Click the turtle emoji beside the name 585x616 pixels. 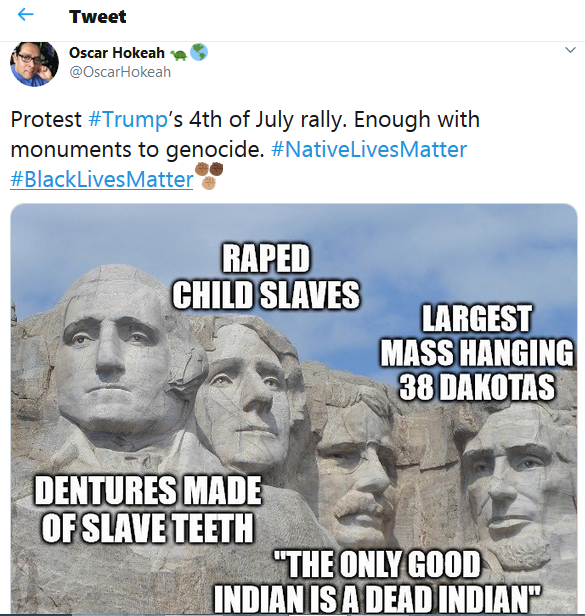179,55
